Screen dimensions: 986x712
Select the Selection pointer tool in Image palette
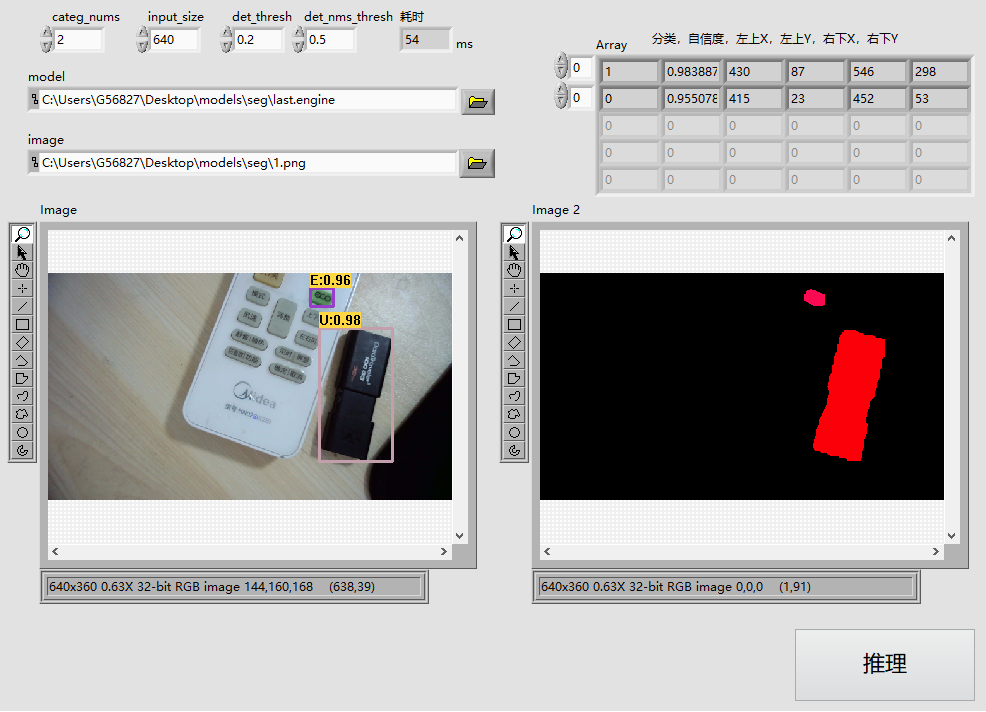[22, 252]
